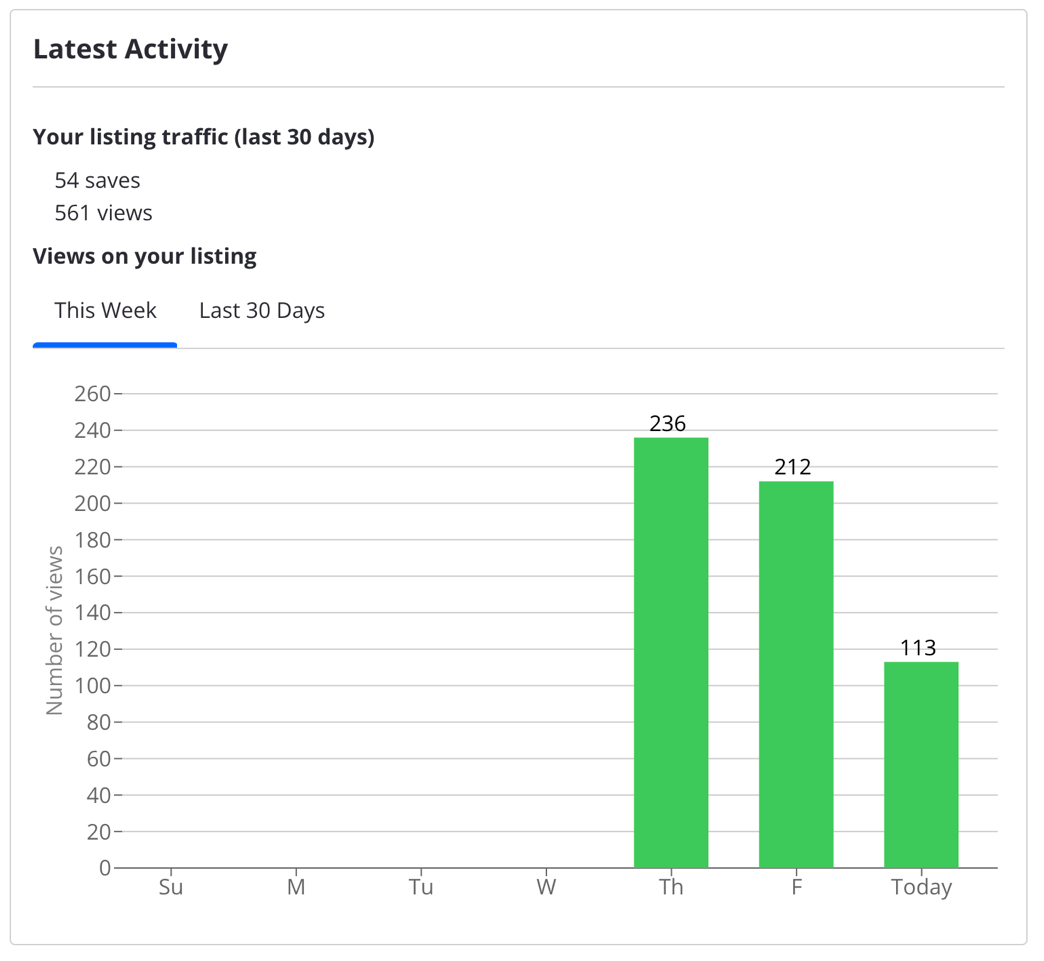Click the 113 value label

(918, 648)
